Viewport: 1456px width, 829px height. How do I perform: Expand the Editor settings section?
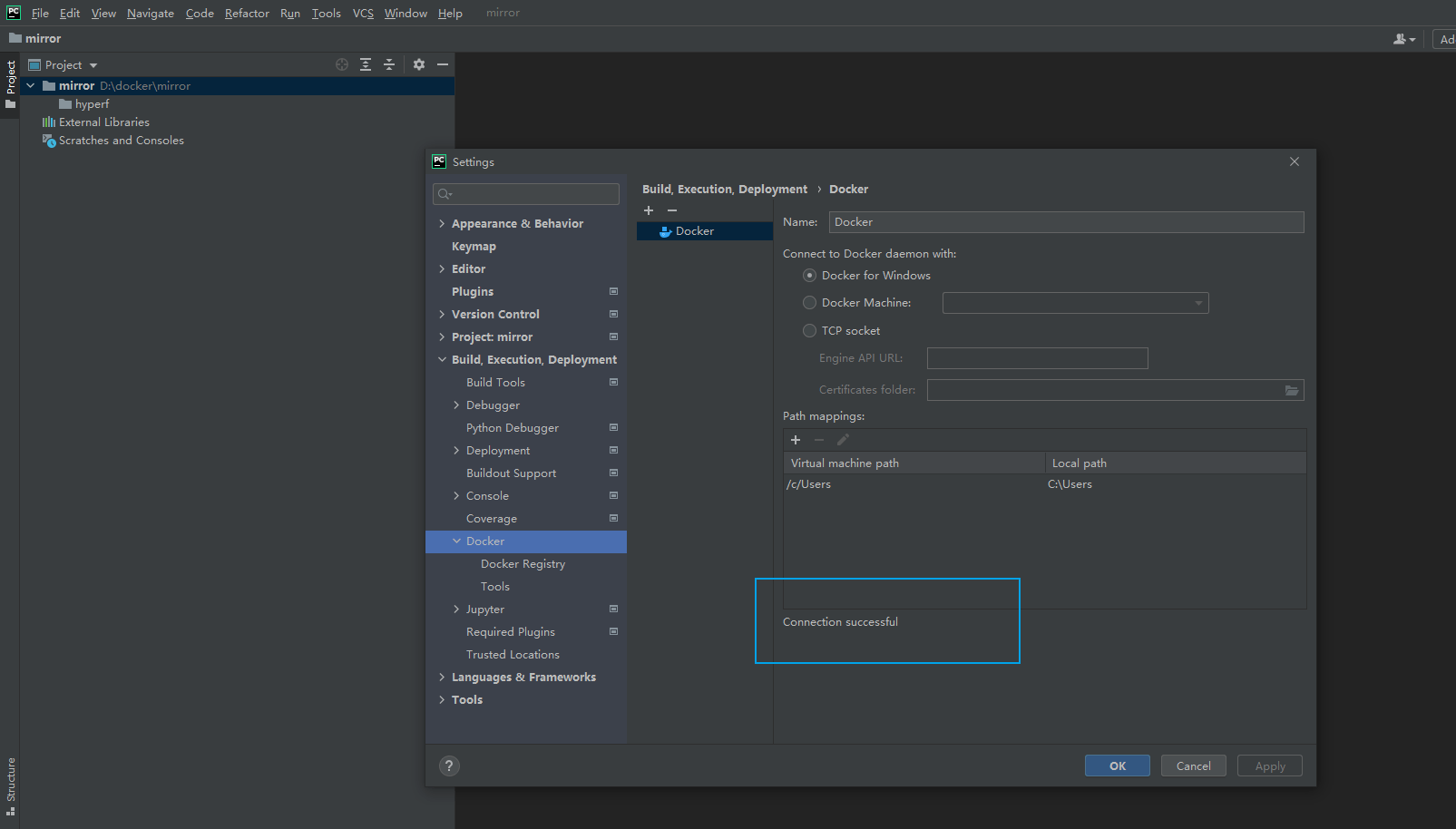[x=442, y=268]
